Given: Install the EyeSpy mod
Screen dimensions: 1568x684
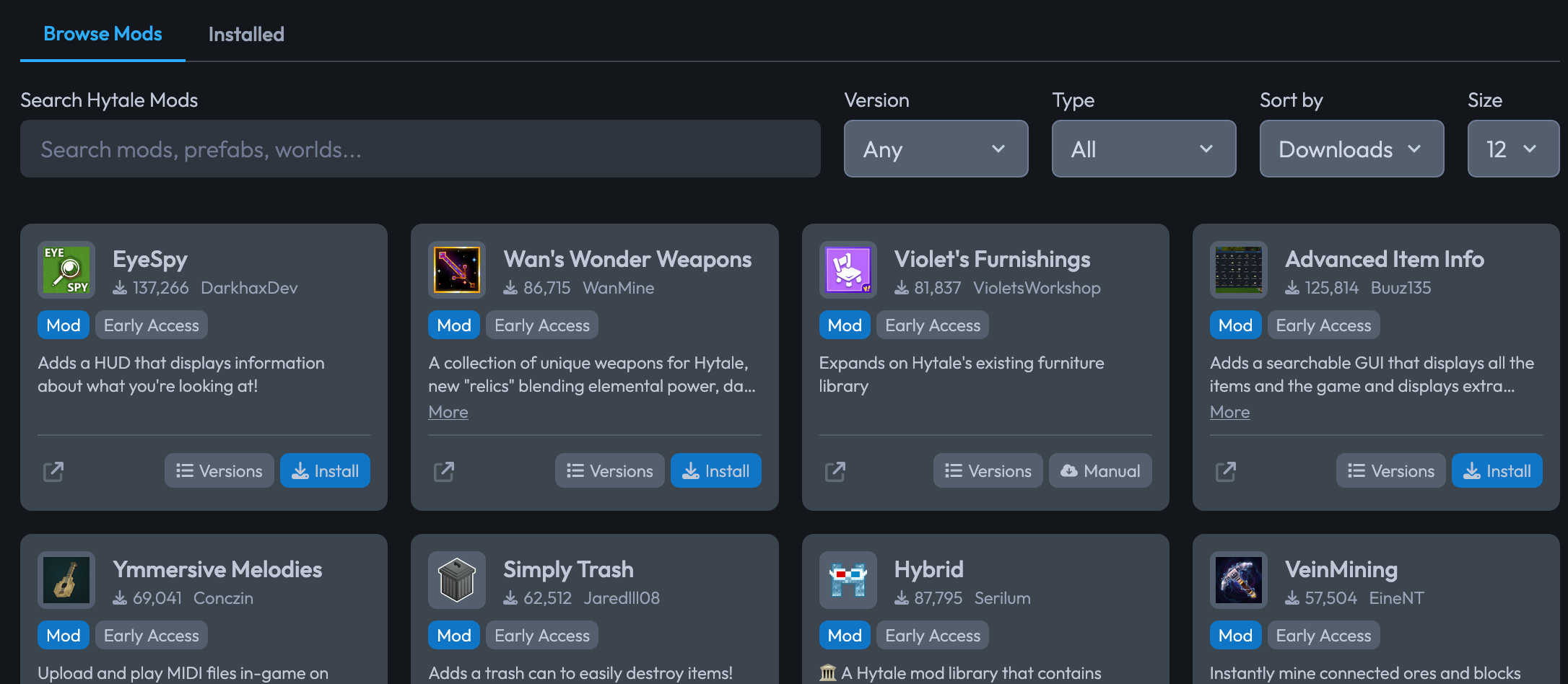Looking at the screenshot, I should tap(325, 470).
